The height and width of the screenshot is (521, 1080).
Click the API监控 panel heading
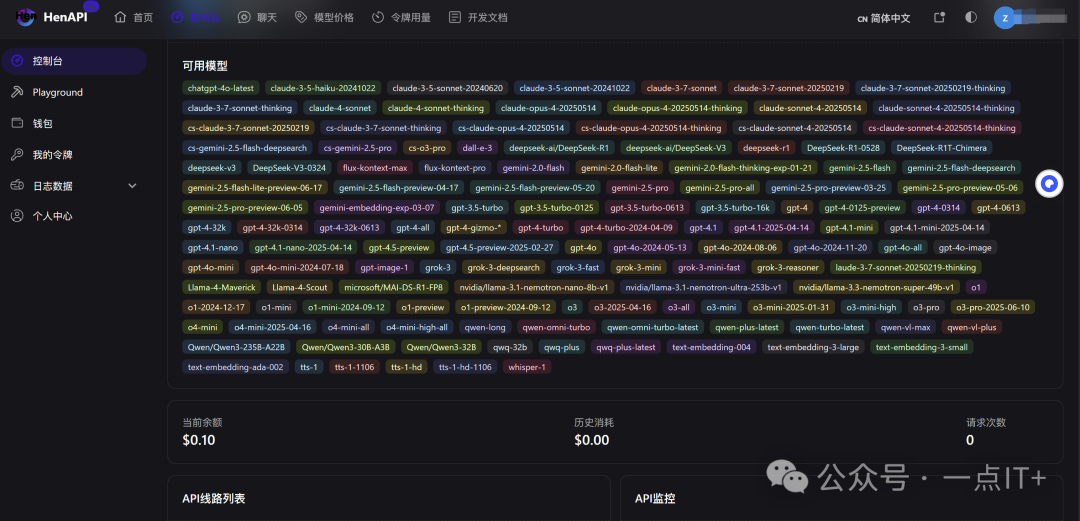pyautogui.click(x=654, y=498)
